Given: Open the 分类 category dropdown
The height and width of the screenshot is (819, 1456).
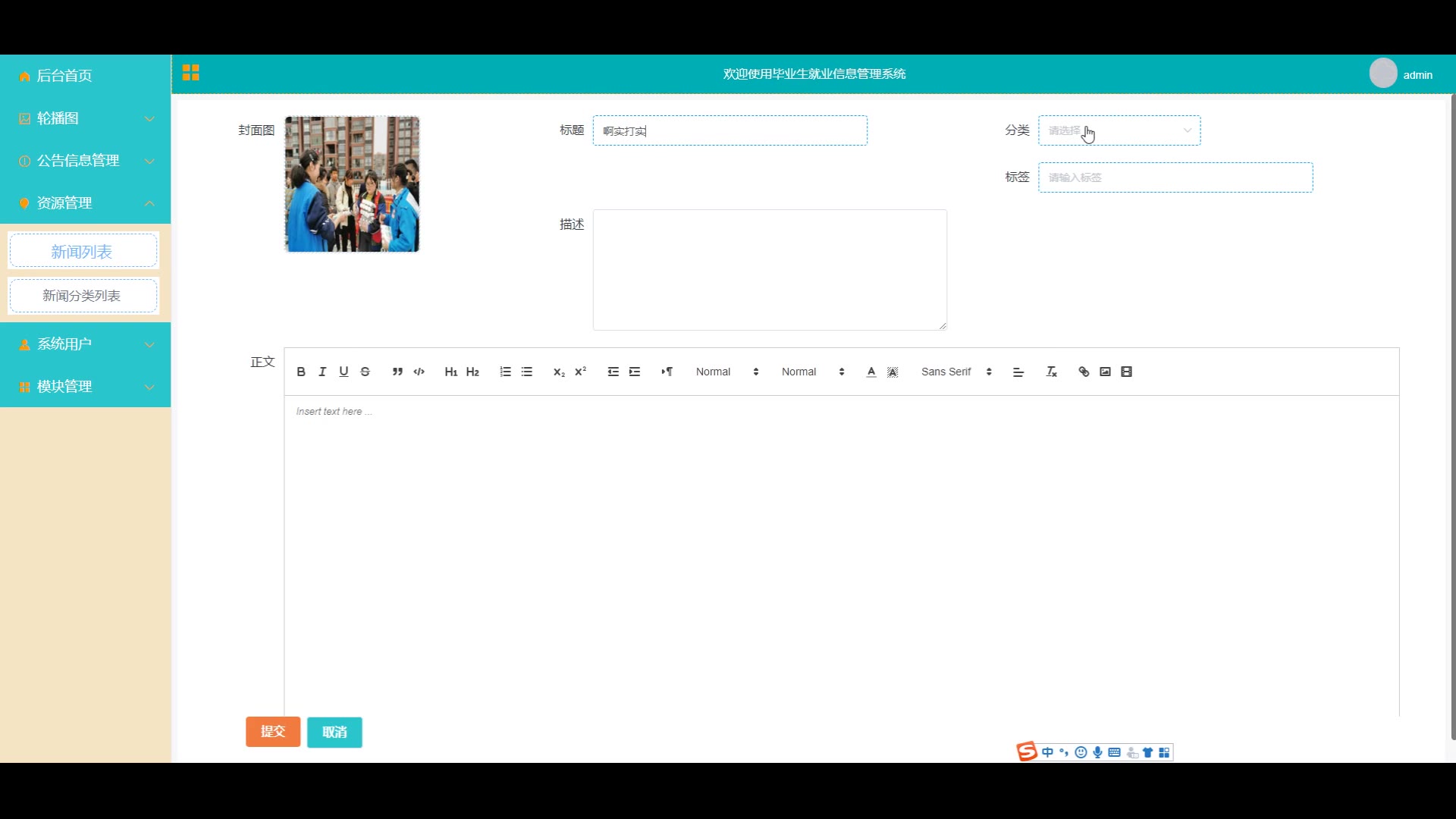Looking at the screenshot, I should (1119, 130).
